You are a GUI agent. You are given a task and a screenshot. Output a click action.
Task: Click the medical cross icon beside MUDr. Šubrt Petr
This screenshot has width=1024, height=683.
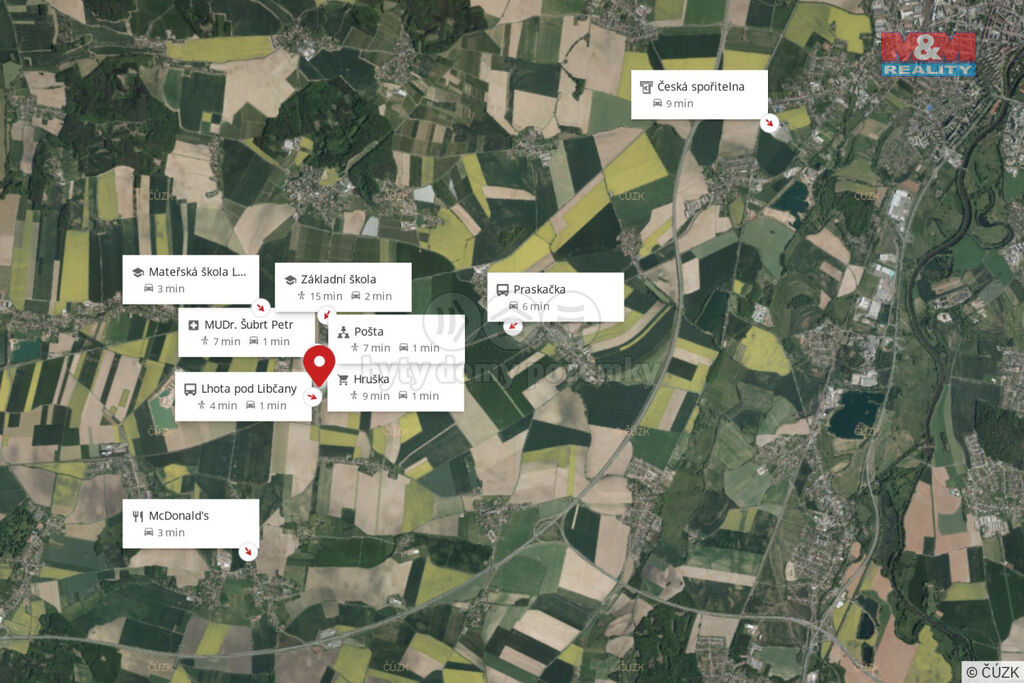coord(193,325)
